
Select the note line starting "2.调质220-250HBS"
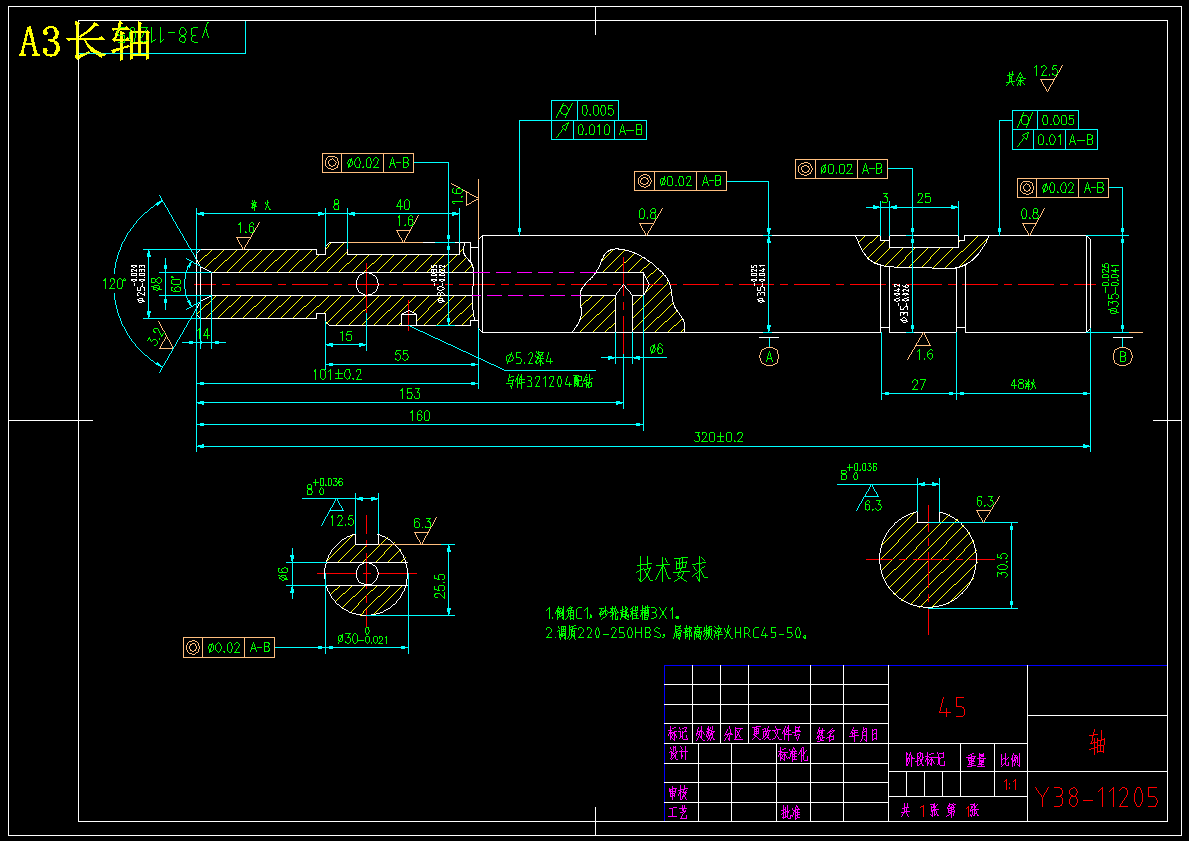[676, 632]
